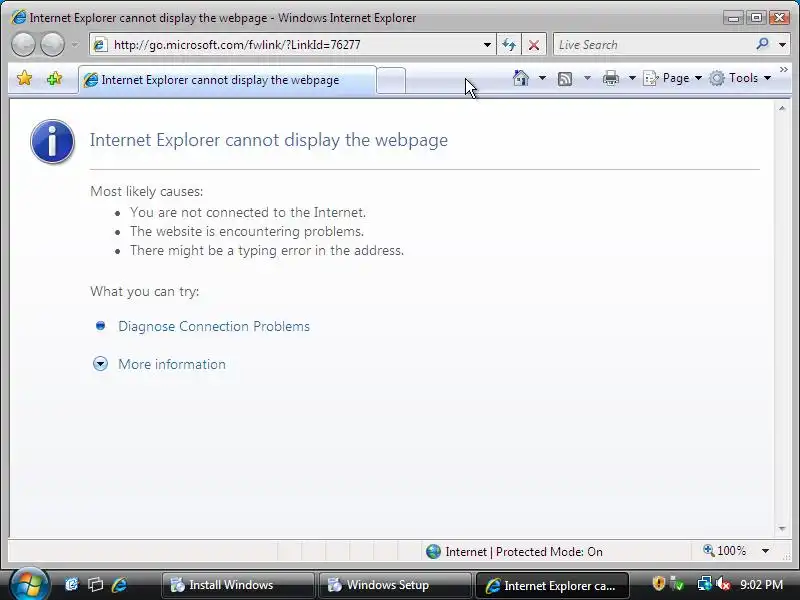
Task: Click the blue information icon
Action: [x=53, y=141]
